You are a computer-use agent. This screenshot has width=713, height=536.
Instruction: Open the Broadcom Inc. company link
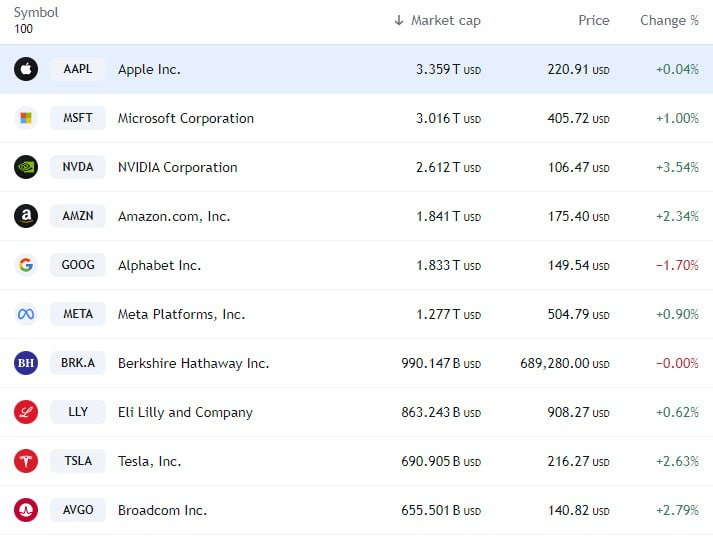click(162, 511)
